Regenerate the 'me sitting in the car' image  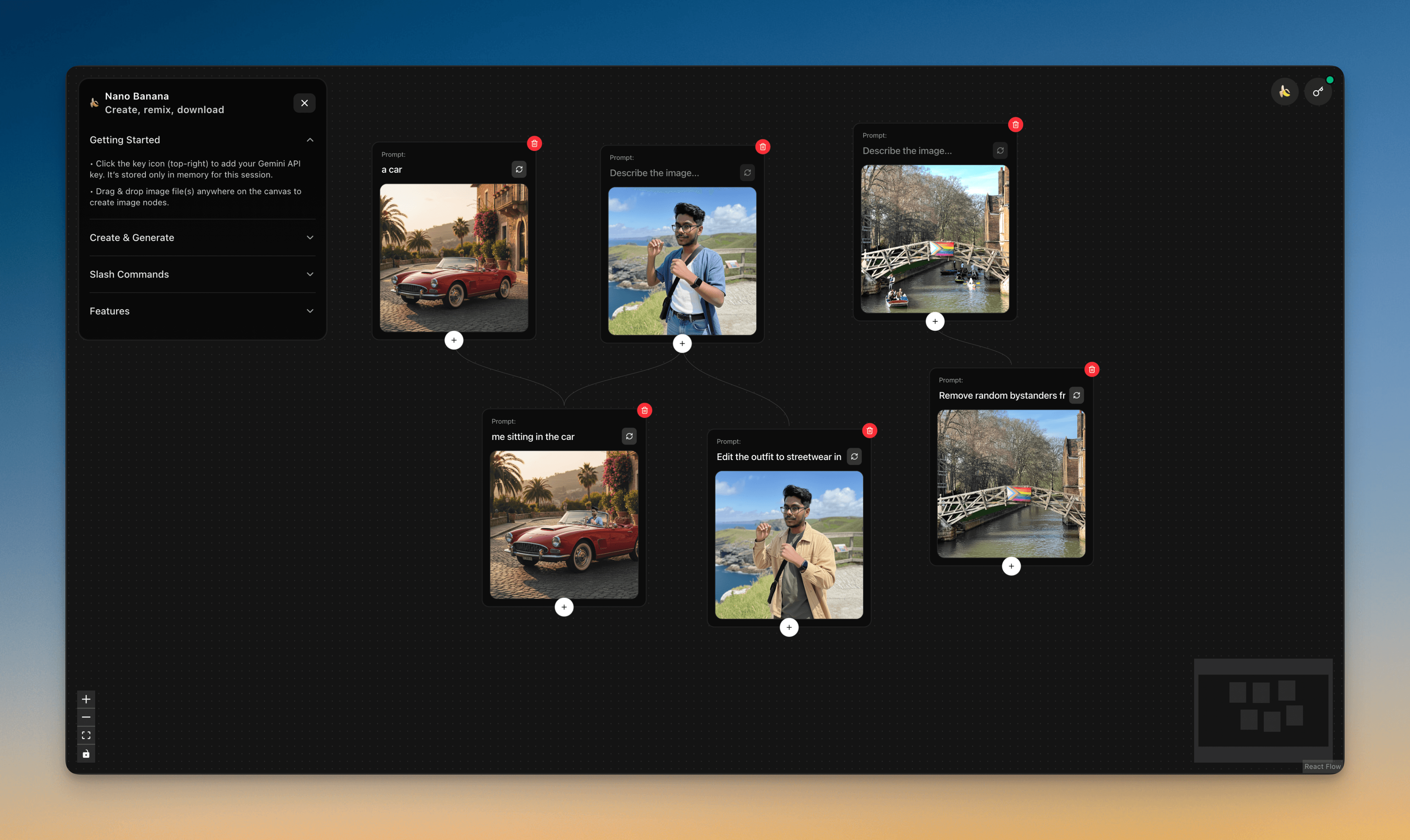click(x=629, y=437)
